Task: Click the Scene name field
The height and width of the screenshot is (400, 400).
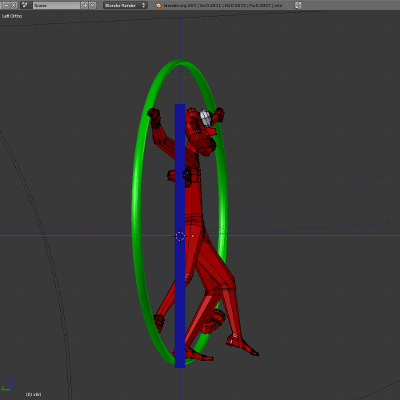Action: 56,5
